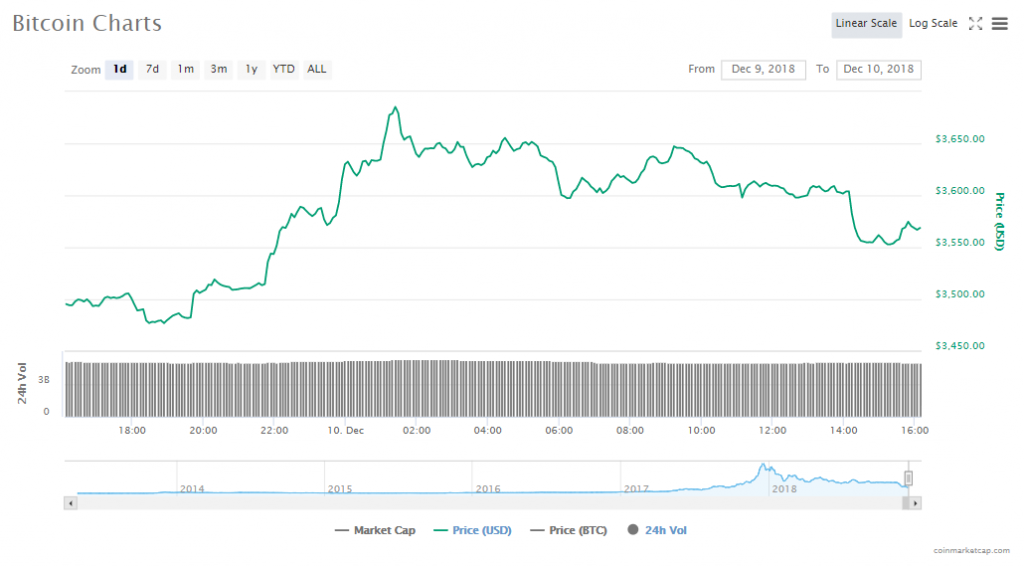
Task: Toggle fullscreen chart view icon
Action: coord(976,24)
